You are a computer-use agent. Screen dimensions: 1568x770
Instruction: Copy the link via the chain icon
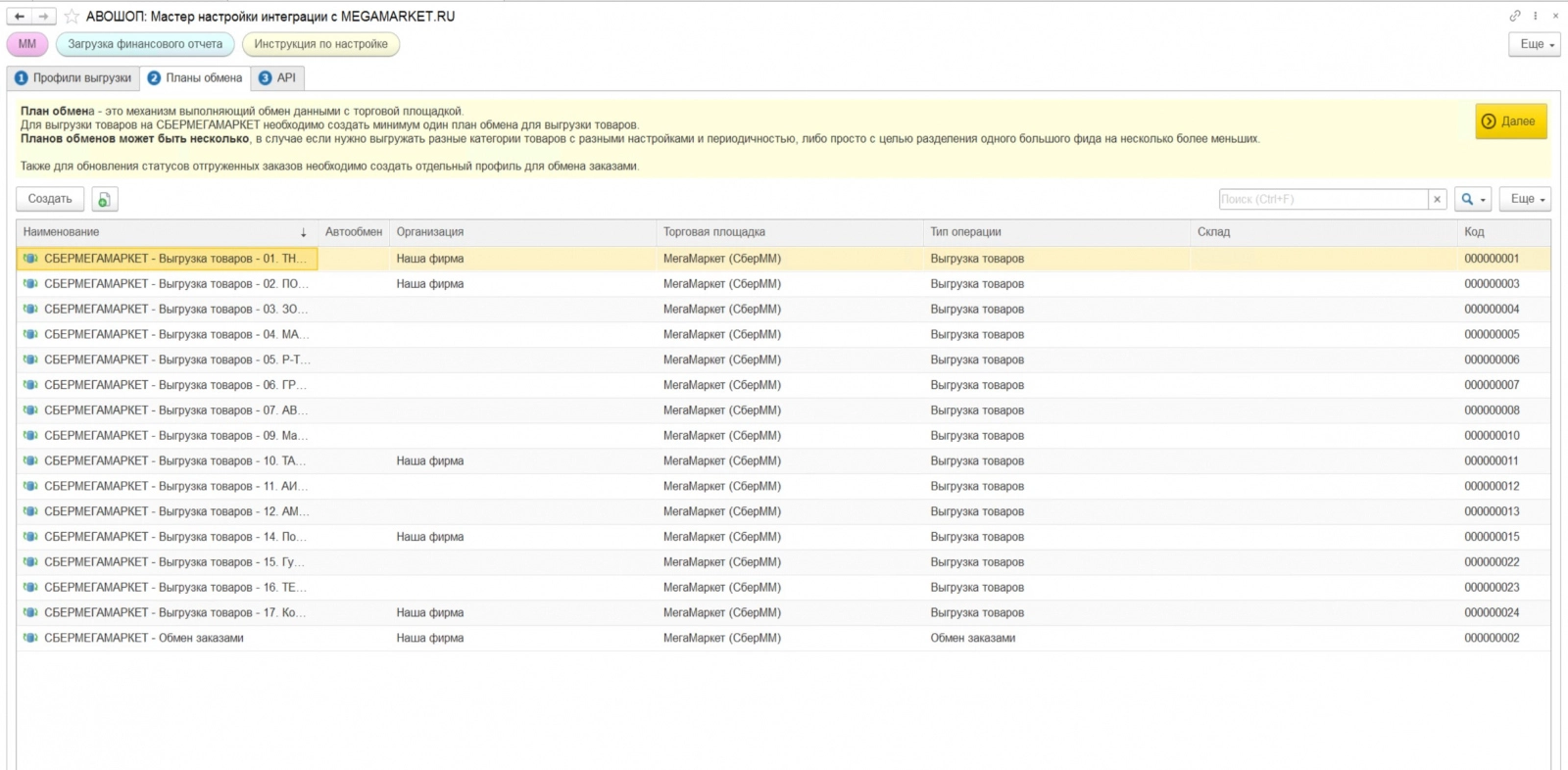click(x=1515, y=16)
